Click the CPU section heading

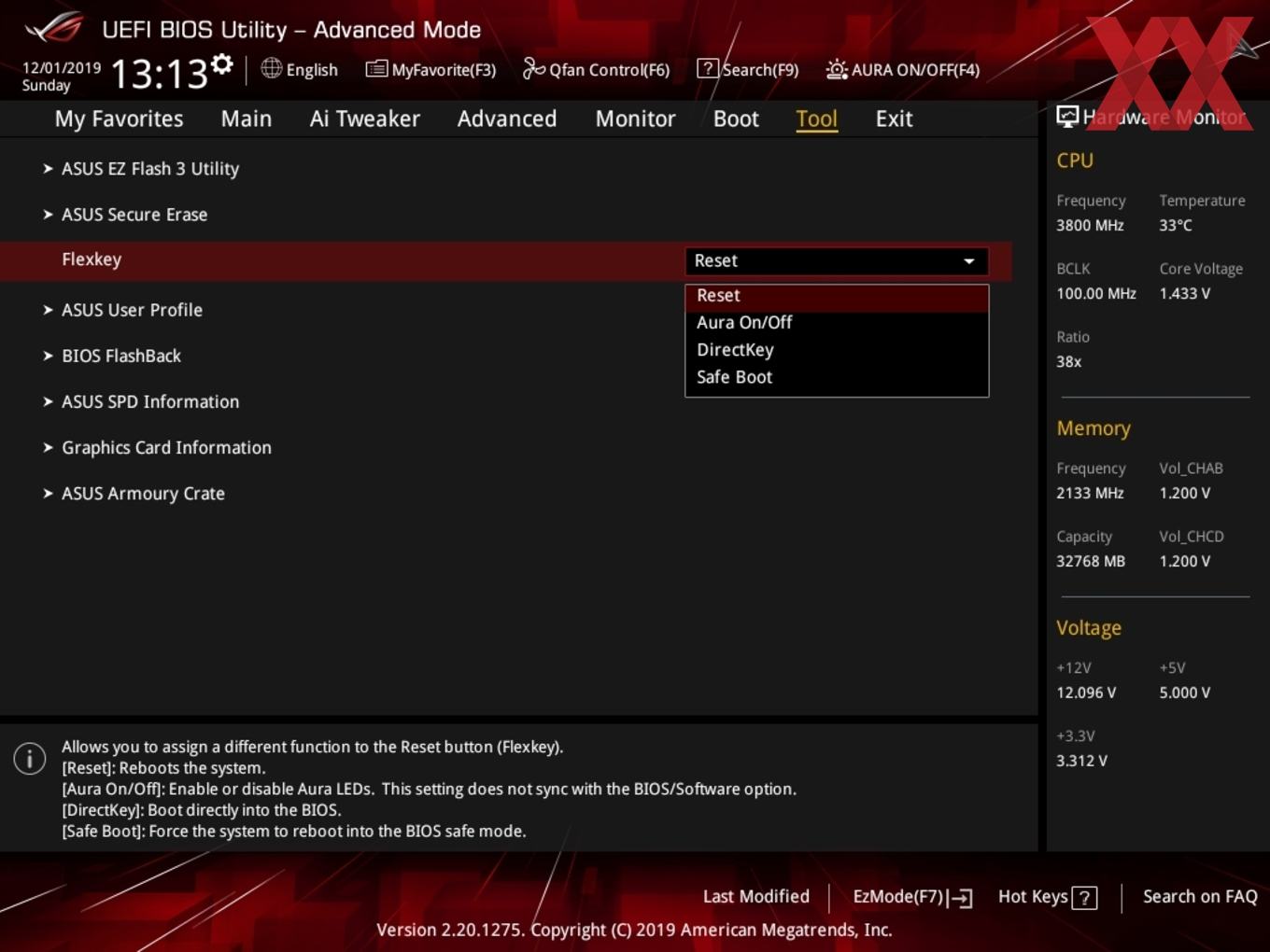[x=1075, y=161]
